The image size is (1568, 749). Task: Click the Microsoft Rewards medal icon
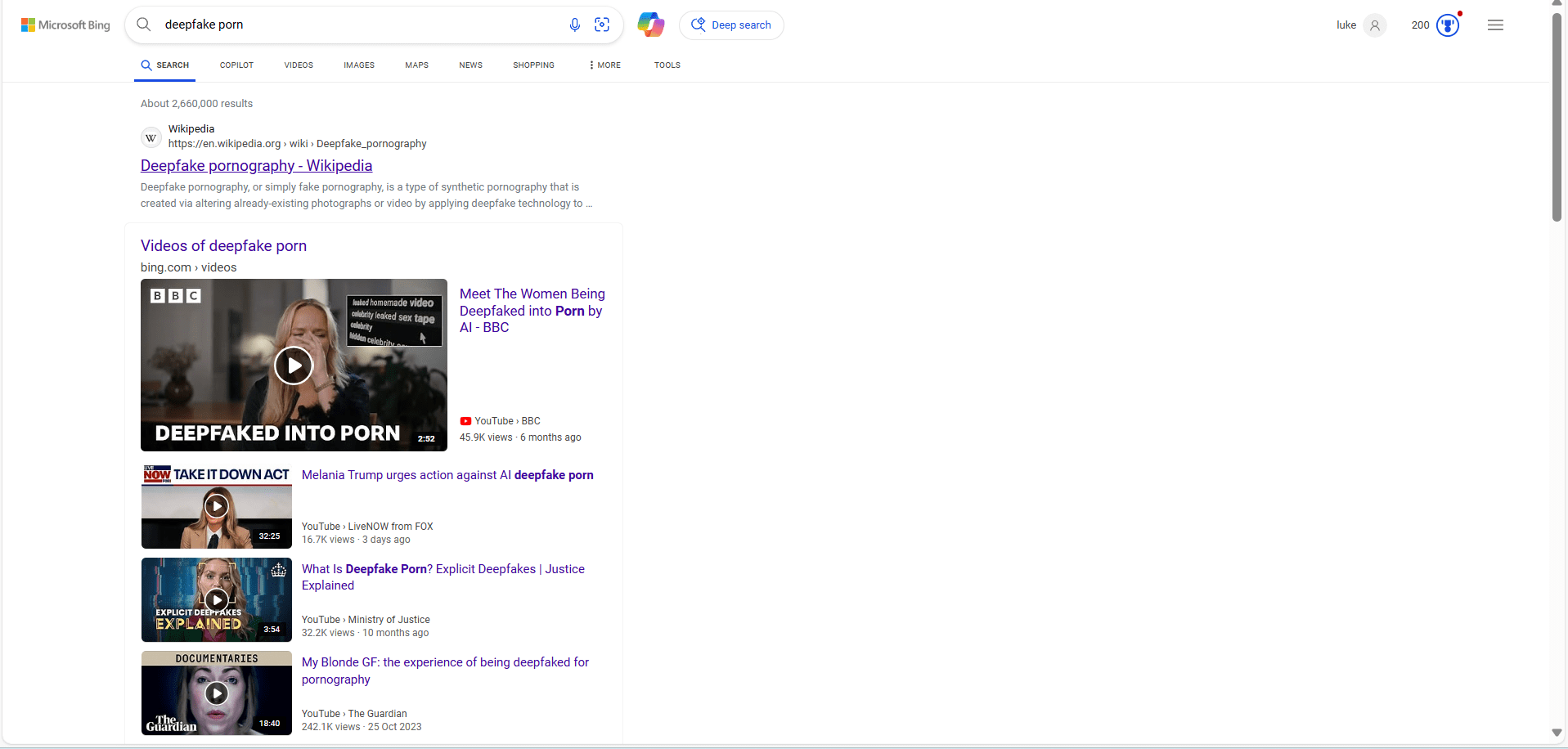pyautogui.click(x=1448, y=25)
